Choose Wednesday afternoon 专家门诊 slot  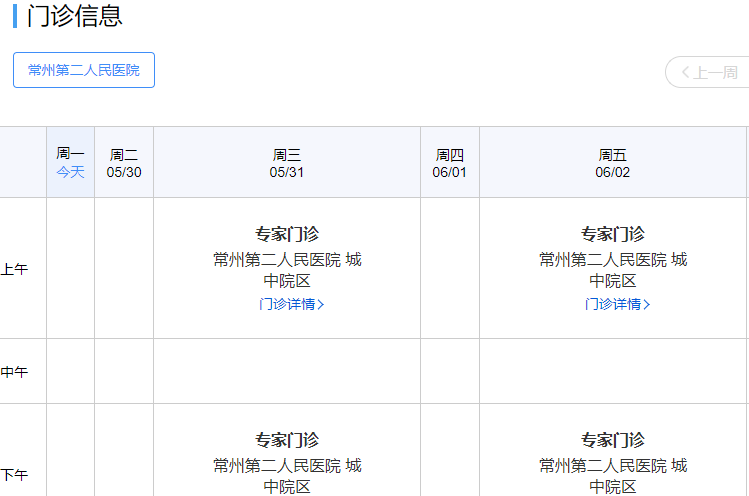tap(286, 440)
